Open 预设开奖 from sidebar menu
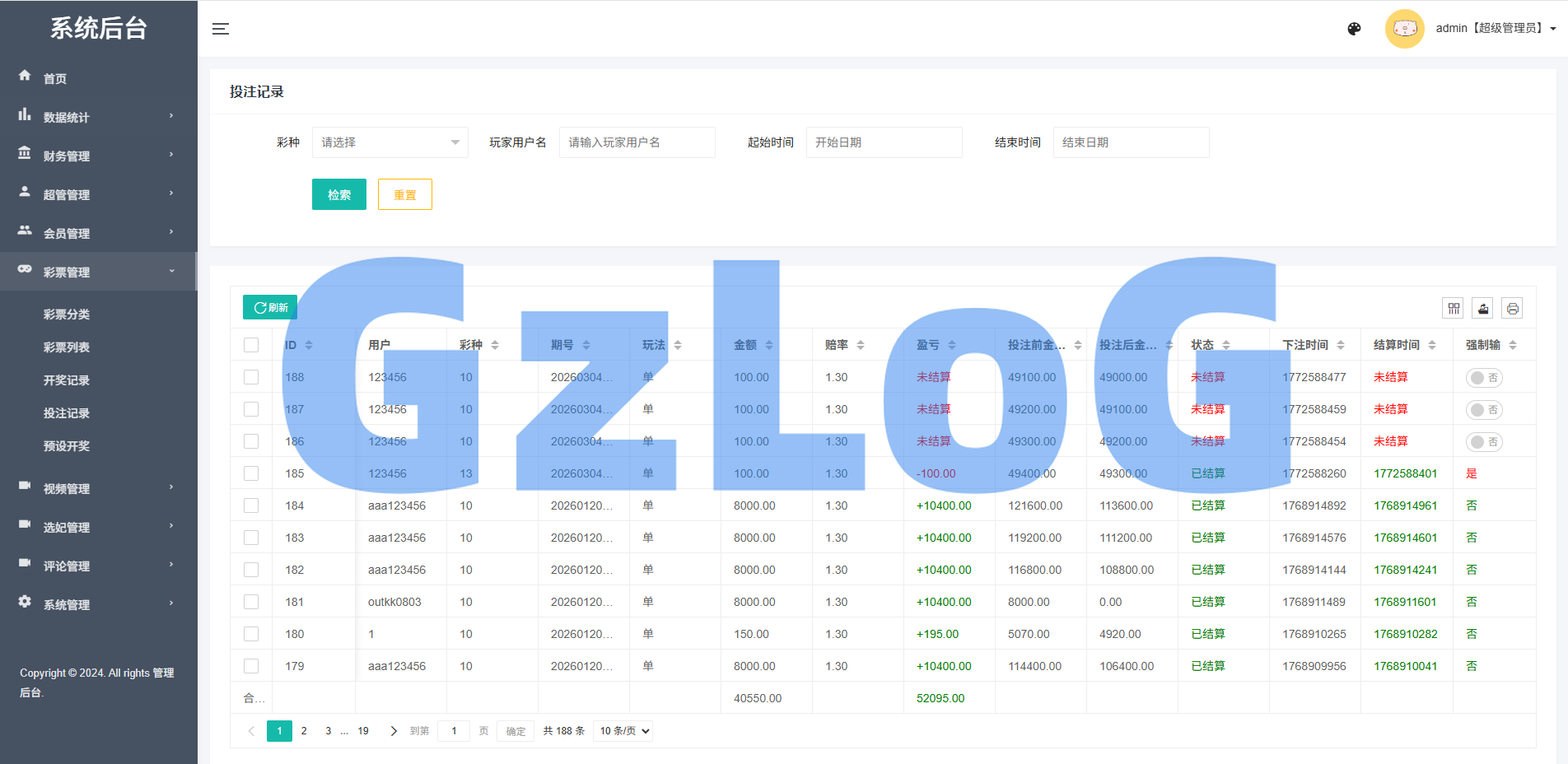Image resolution: width=1568 pixels, height=764 pixels. click(x=68, y=445)
